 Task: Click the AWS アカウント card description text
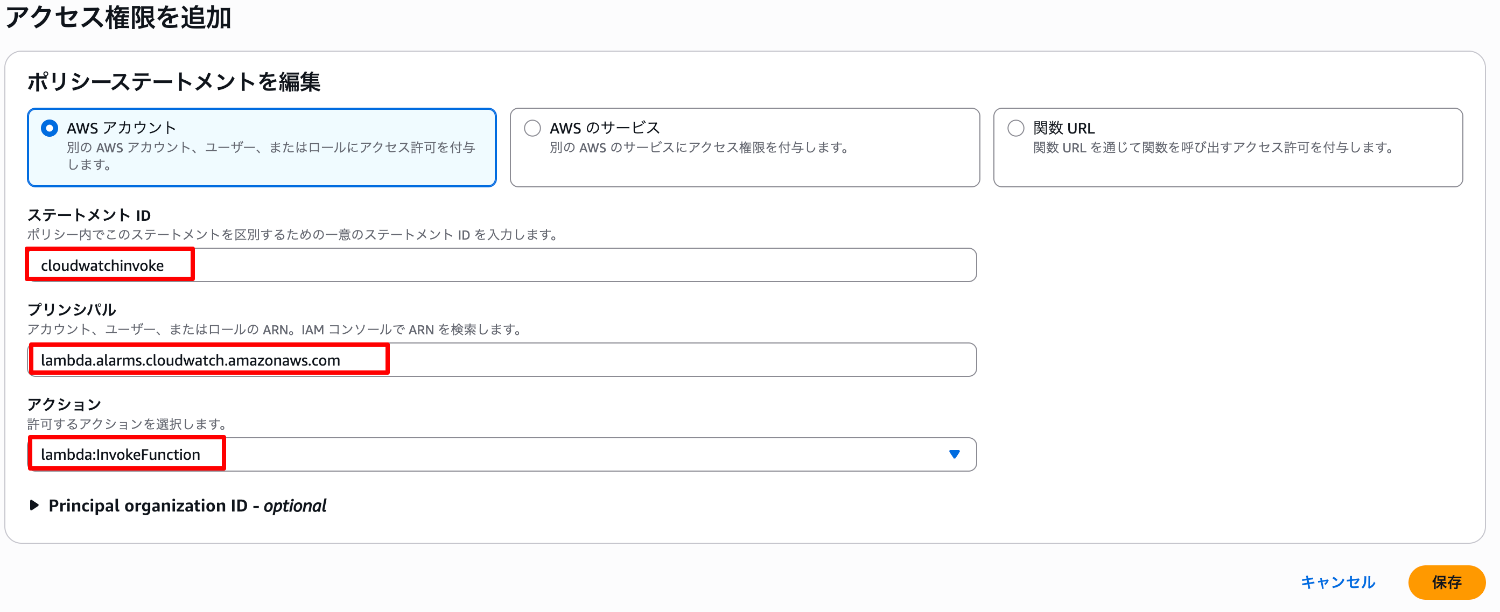270,155
